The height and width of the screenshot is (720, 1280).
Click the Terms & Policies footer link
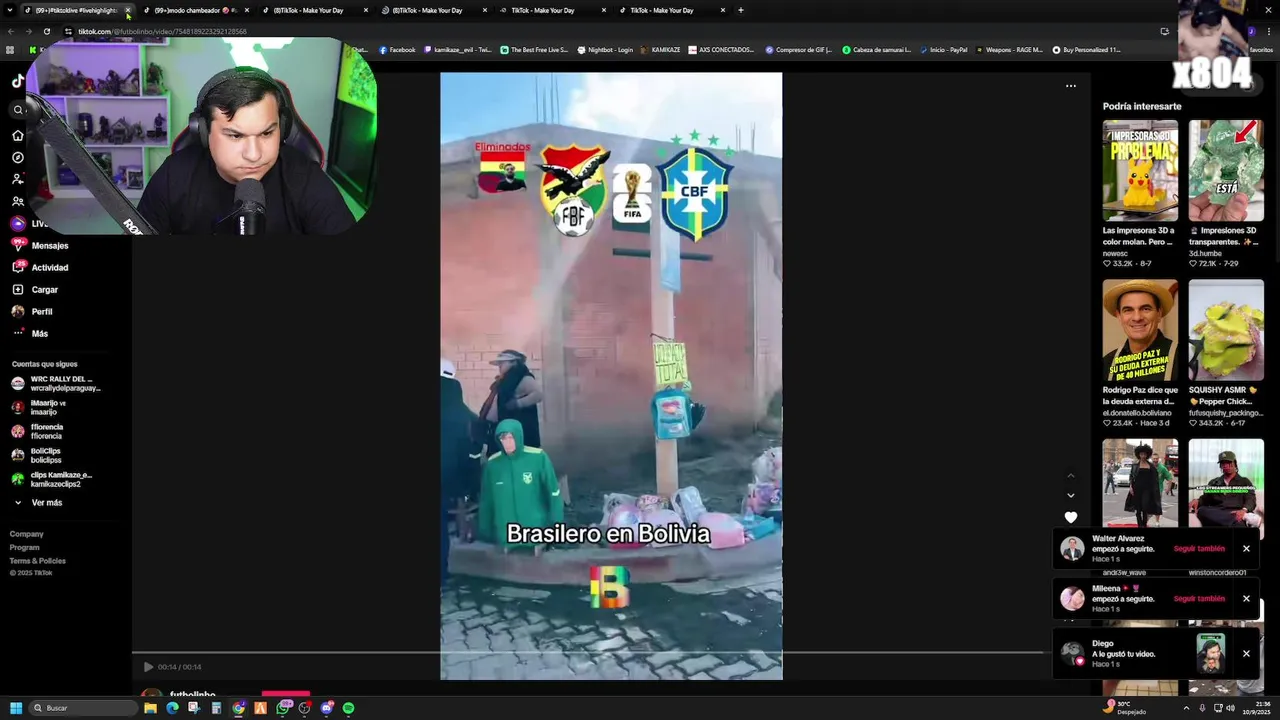(38, 560)
